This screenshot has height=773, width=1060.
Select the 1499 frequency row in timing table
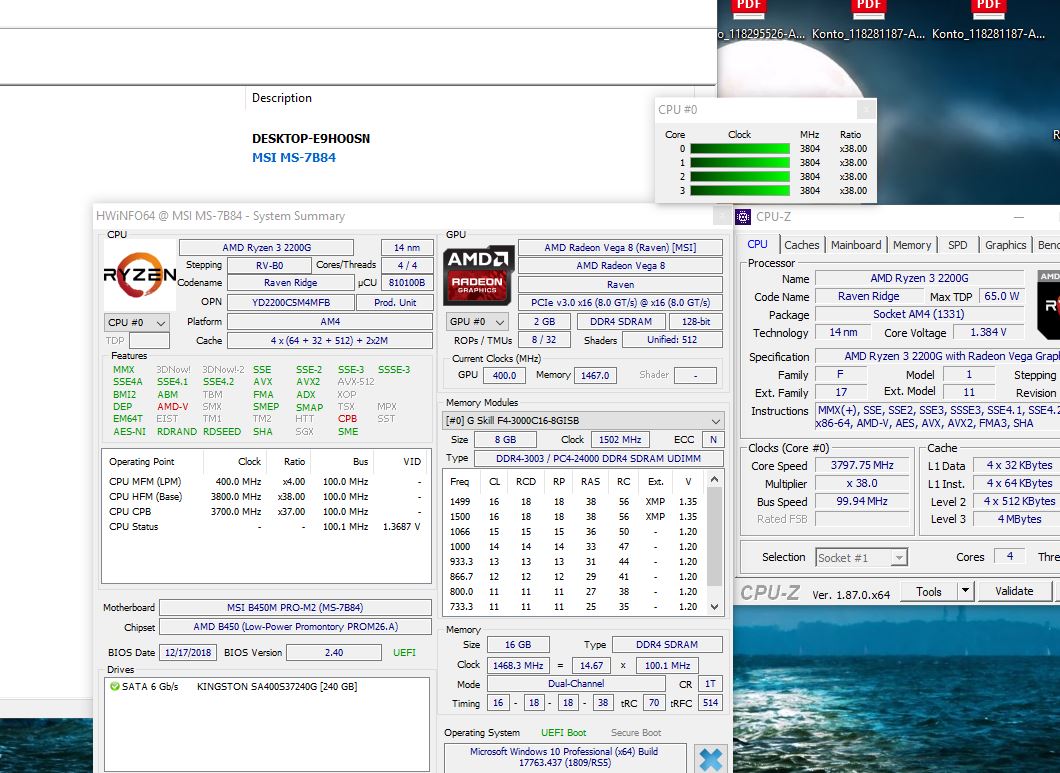(573, 502)
